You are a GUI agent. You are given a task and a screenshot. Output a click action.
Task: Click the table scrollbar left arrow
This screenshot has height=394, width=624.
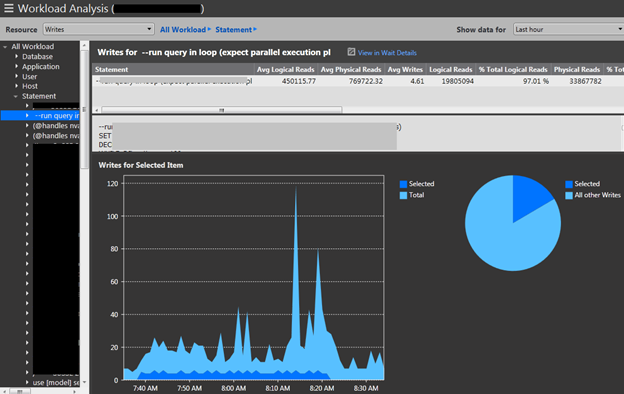97,110
